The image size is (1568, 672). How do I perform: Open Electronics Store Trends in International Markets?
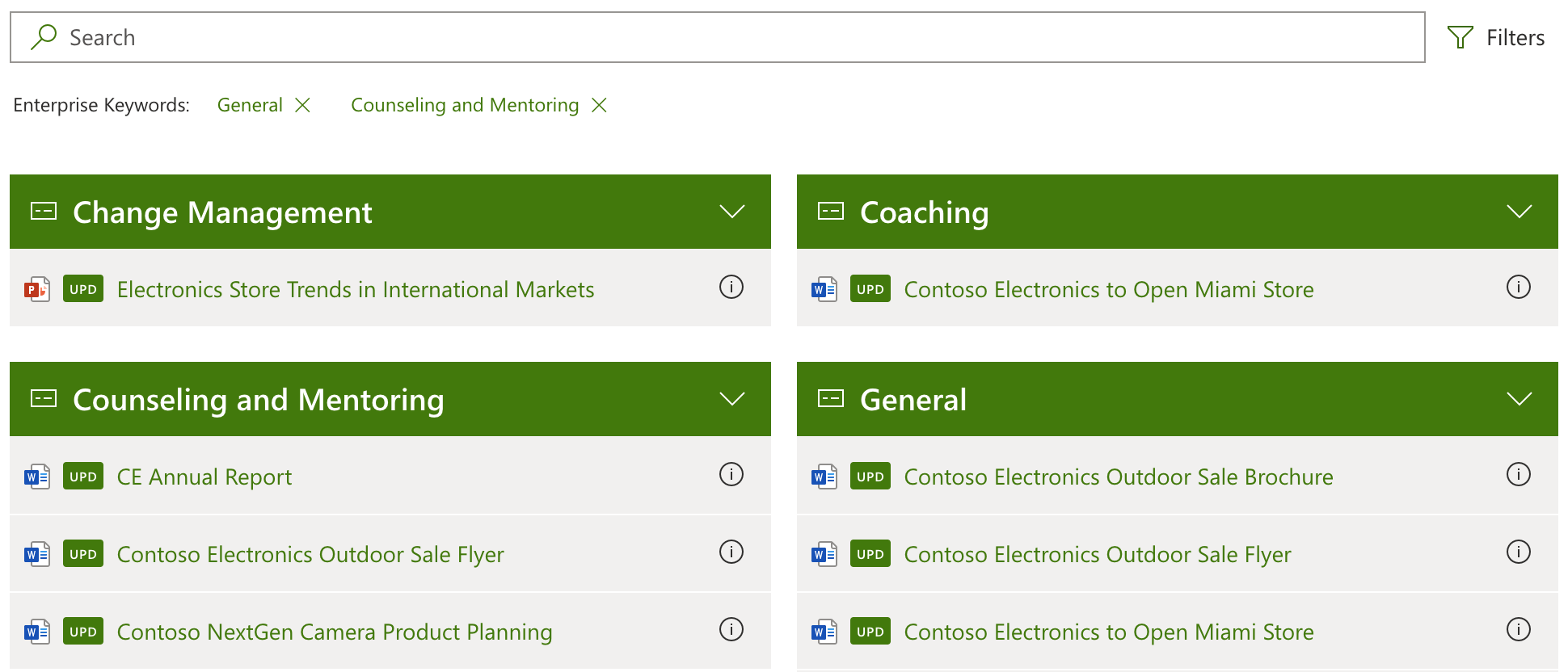(356, 289)
